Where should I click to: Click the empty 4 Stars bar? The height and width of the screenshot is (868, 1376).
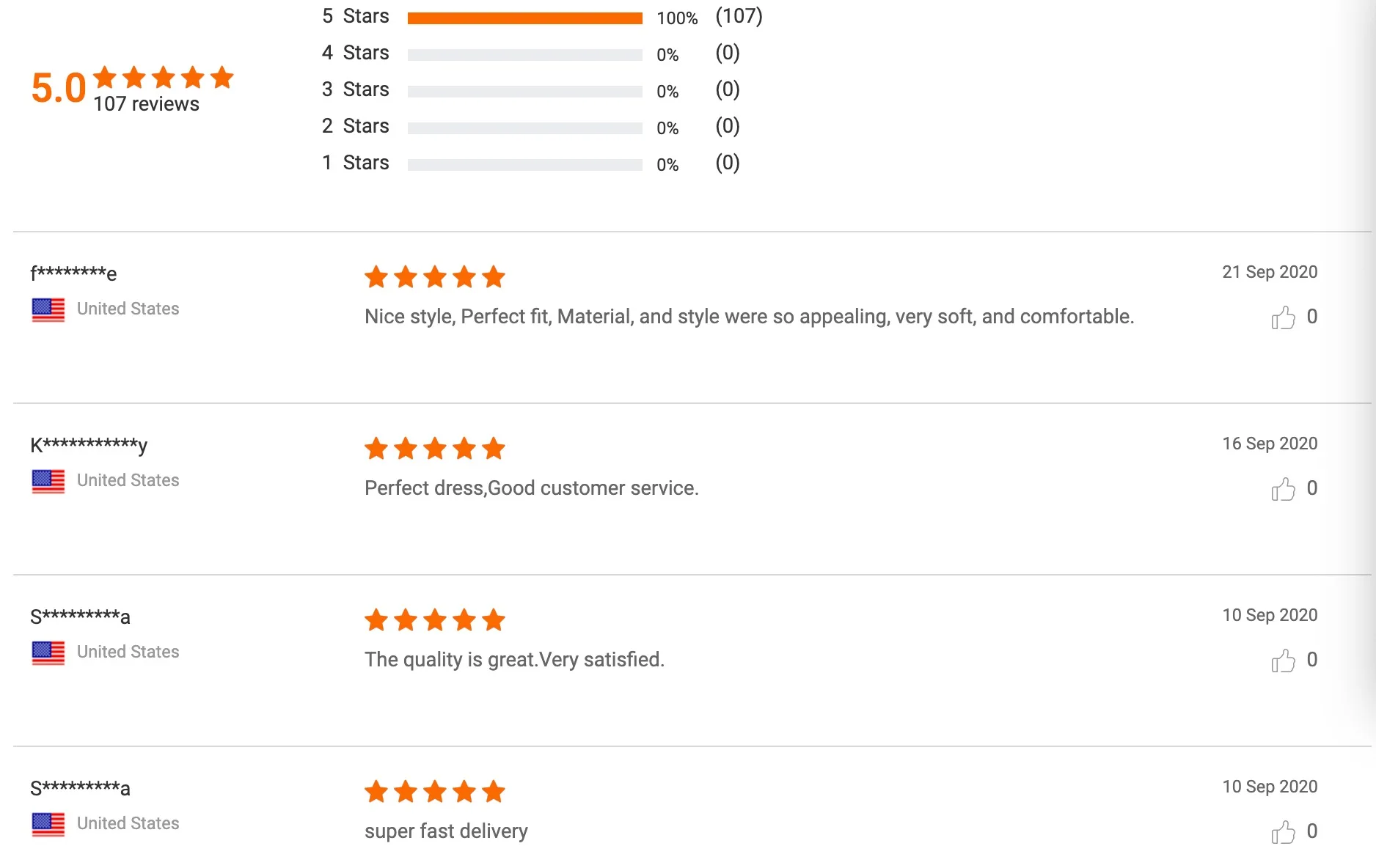[x=524, y=55]
